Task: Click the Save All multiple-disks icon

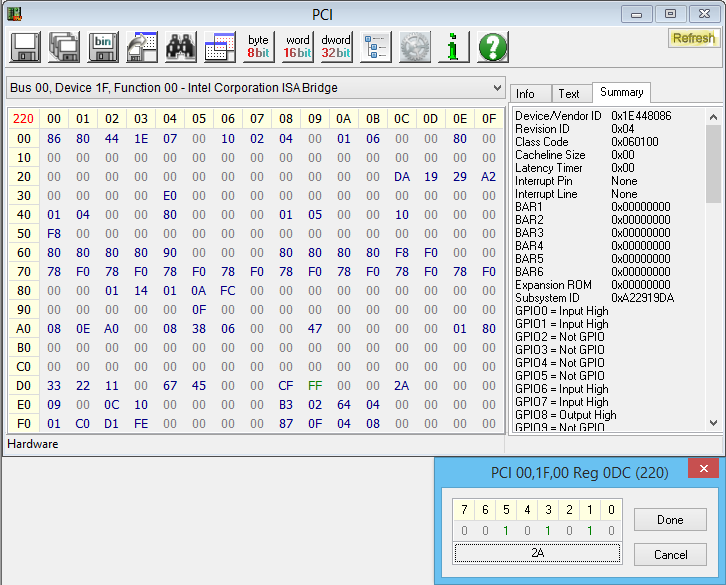Action: pos(64,47)
